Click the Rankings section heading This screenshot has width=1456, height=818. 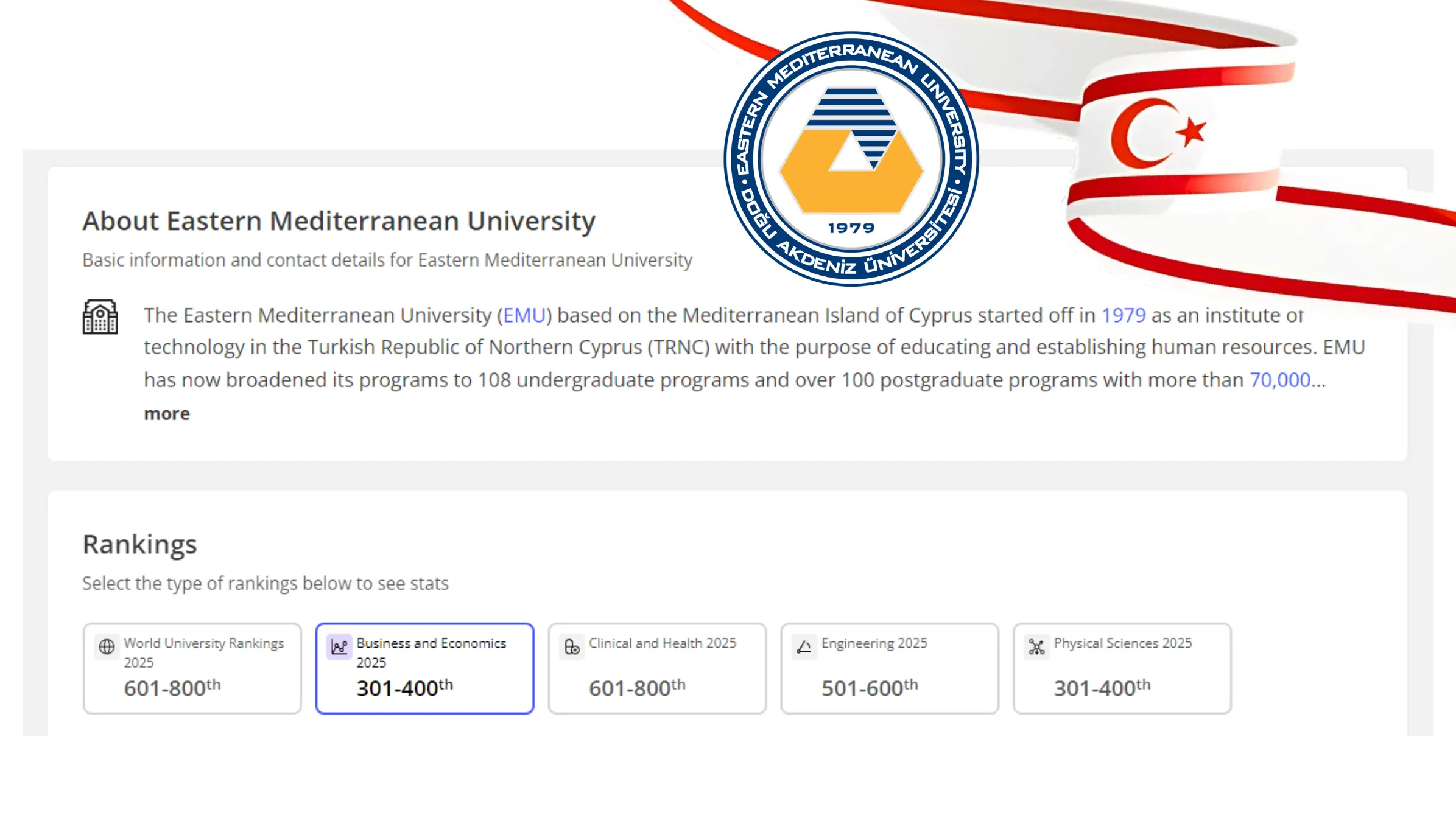[140, 545]
